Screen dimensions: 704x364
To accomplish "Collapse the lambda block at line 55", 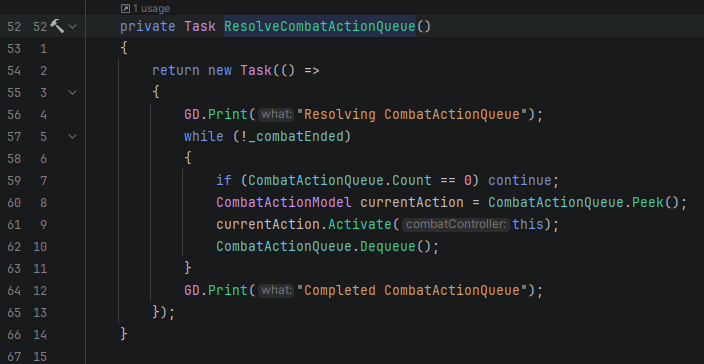I will 73,92.
